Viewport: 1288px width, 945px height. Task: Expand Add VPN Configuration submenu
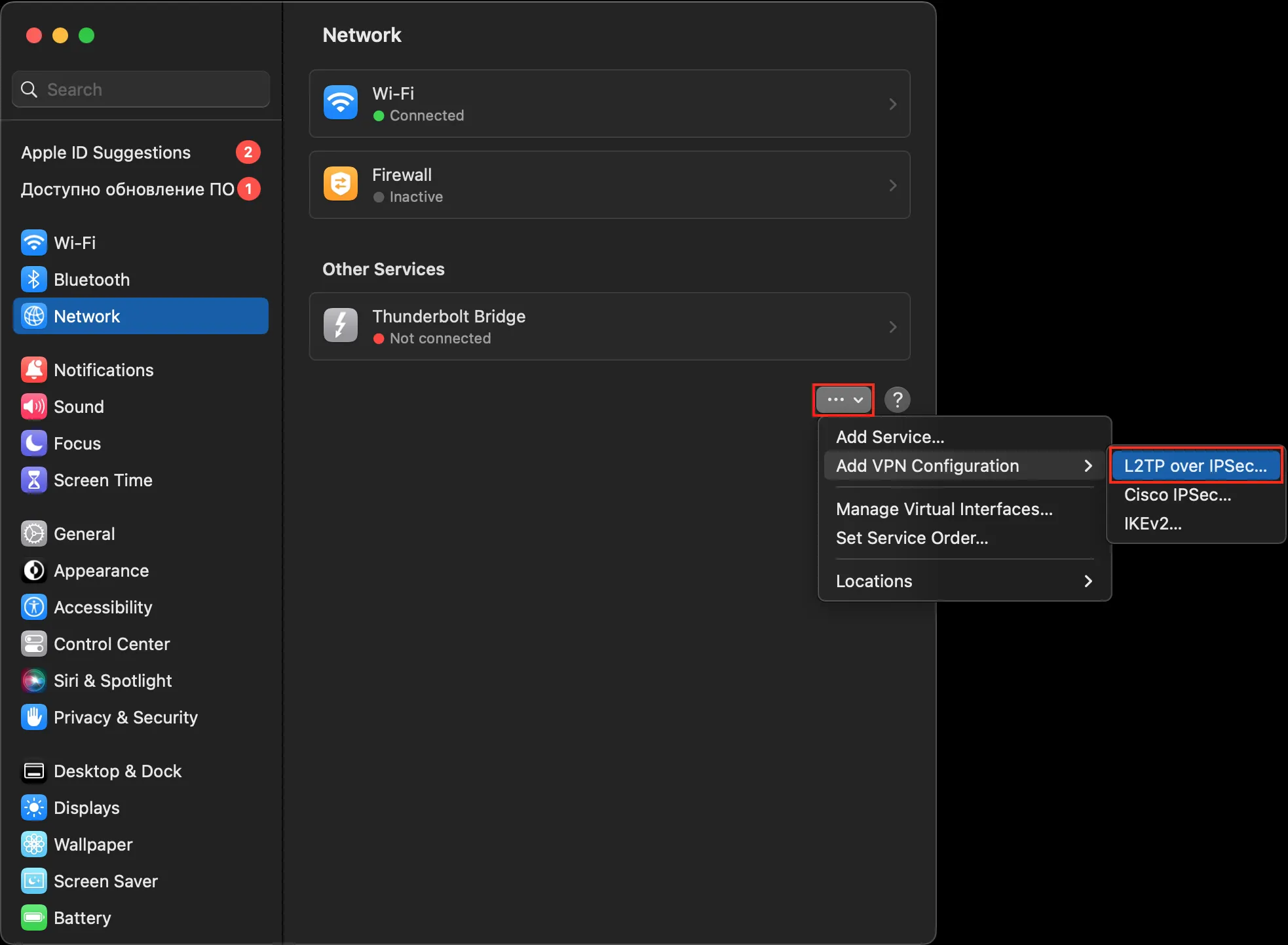click(964, 466)
